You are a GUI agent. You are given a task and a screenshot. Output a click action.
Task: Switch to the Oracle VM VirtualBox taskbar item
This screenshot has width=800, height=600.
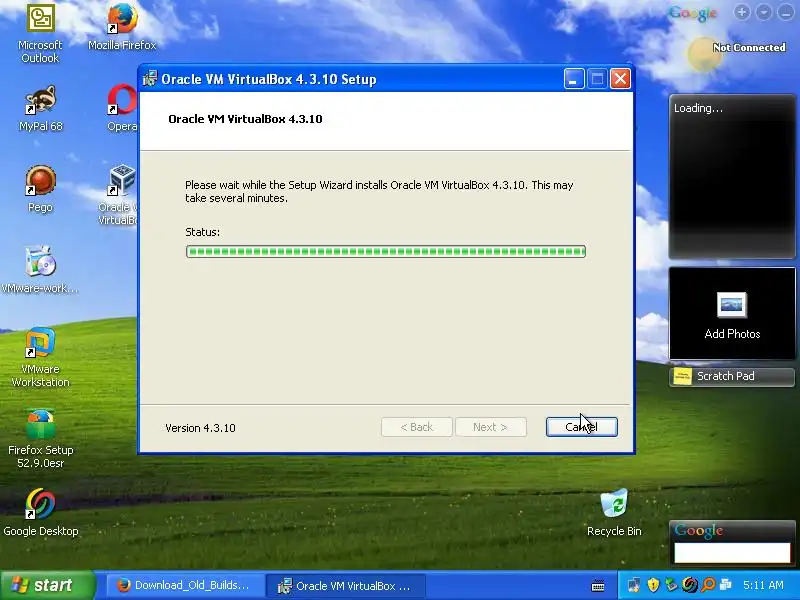pyautogui.click(x=347, y=586)
